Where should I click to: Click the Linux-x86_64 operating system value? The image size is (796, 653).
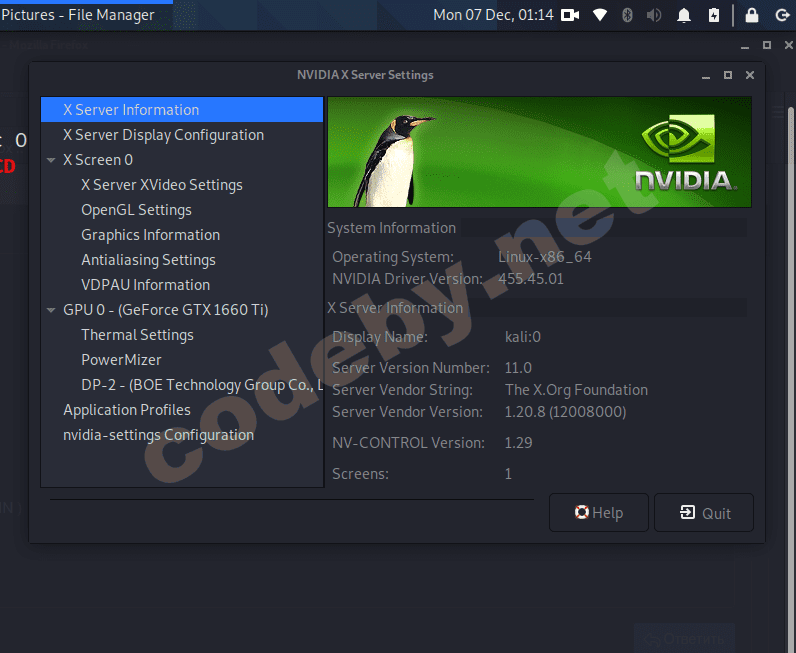pyautogui.click(x=544, y=257)
